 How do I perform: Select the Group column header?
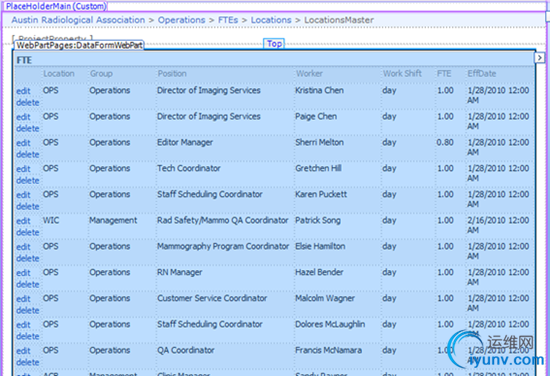(x=101, y=74)
